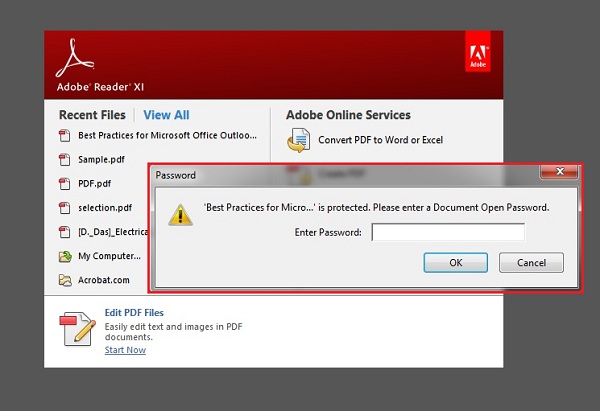Click the Convert PDF to Word icon

(298, 141)
